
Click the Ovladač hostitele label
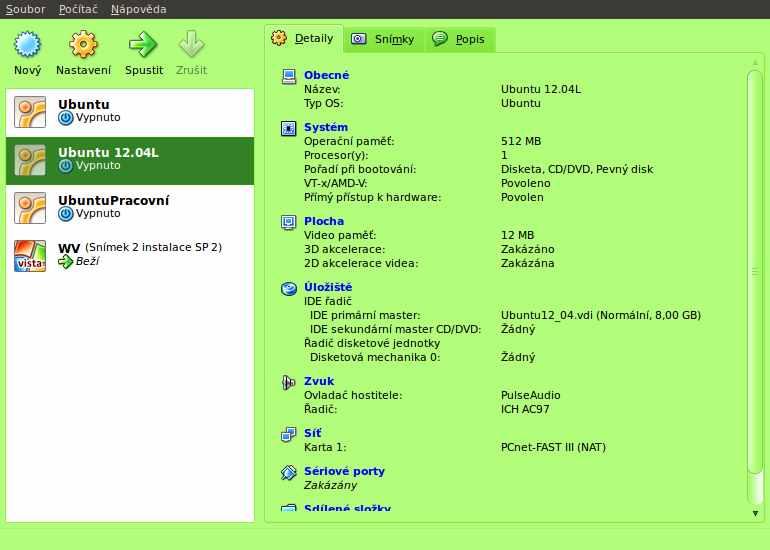[x=353, y=395]
